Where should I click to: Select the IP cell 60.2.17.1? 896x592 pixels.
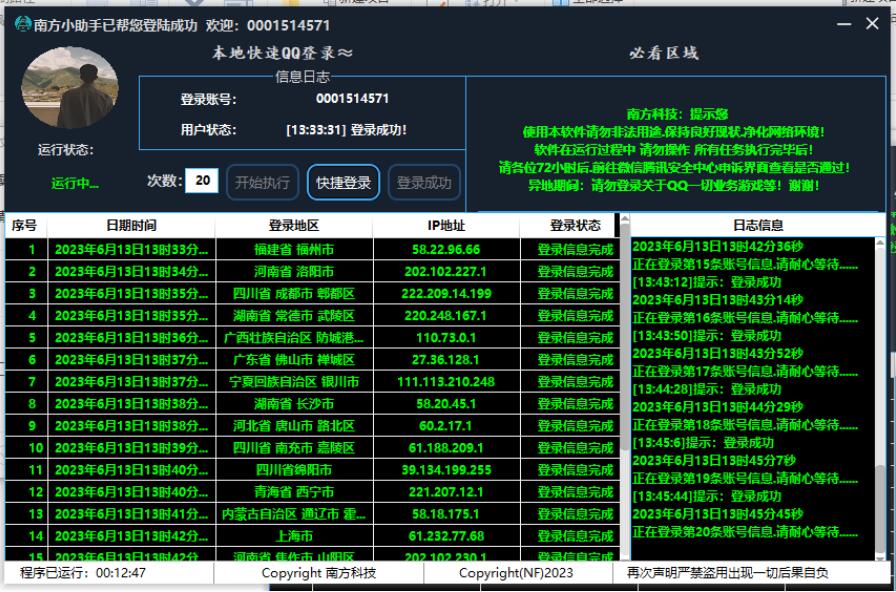click(x=446, y=426)
